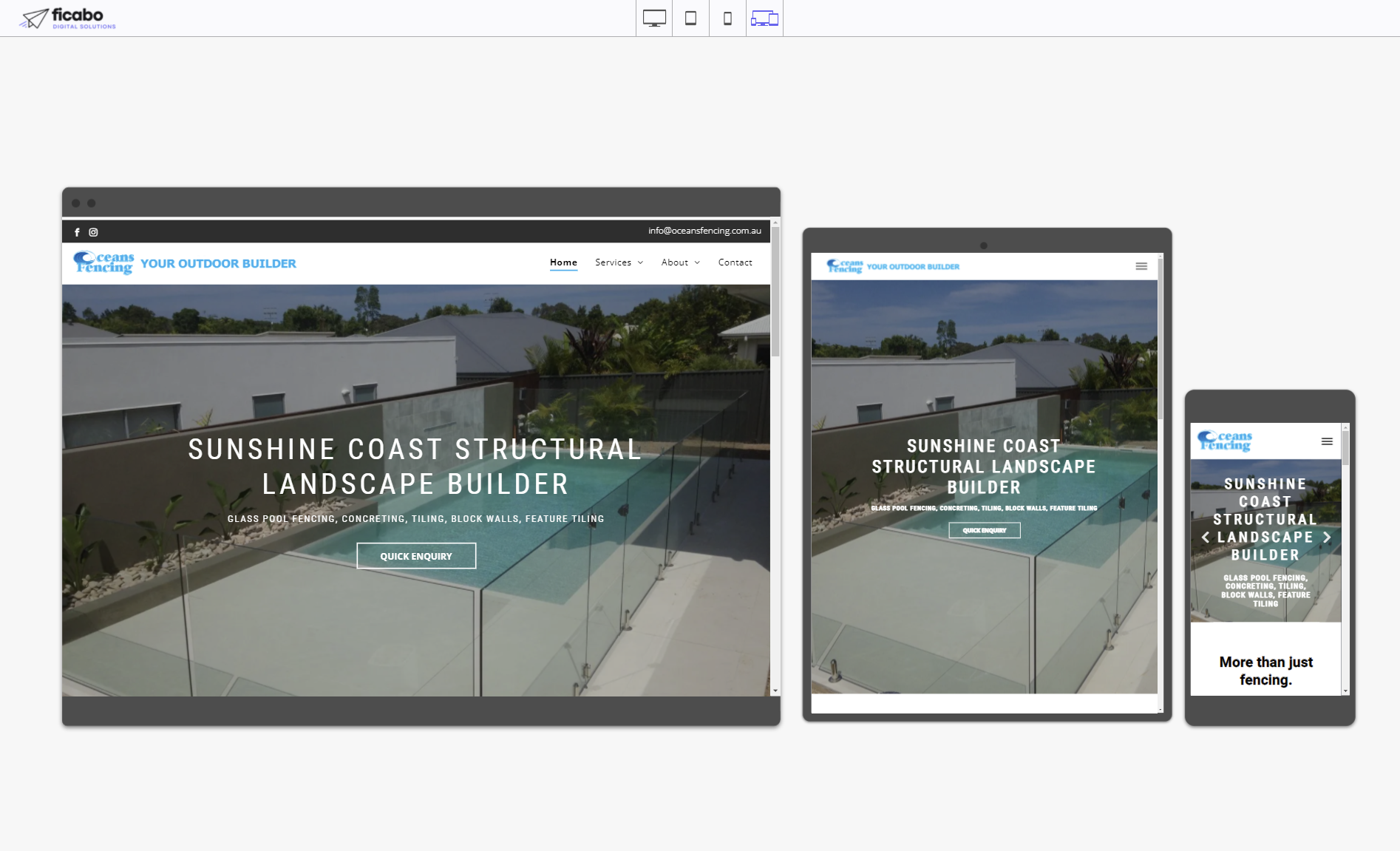
Task: Expand the About dropdown in desktop preview
Action: [x=680, y=262]
